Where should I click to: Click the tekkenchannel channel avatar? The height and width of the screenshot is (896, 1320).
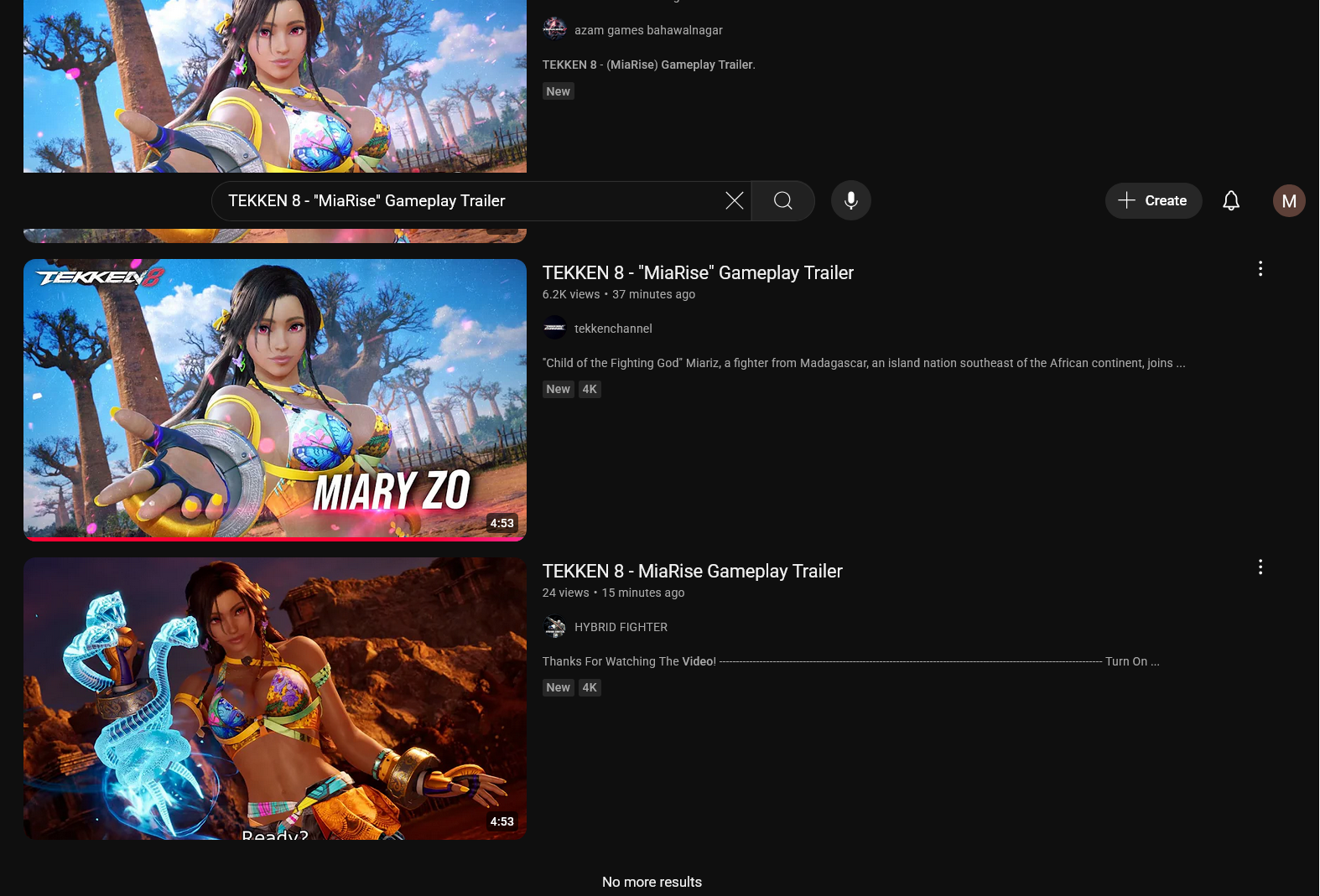(x=554, y=328)
